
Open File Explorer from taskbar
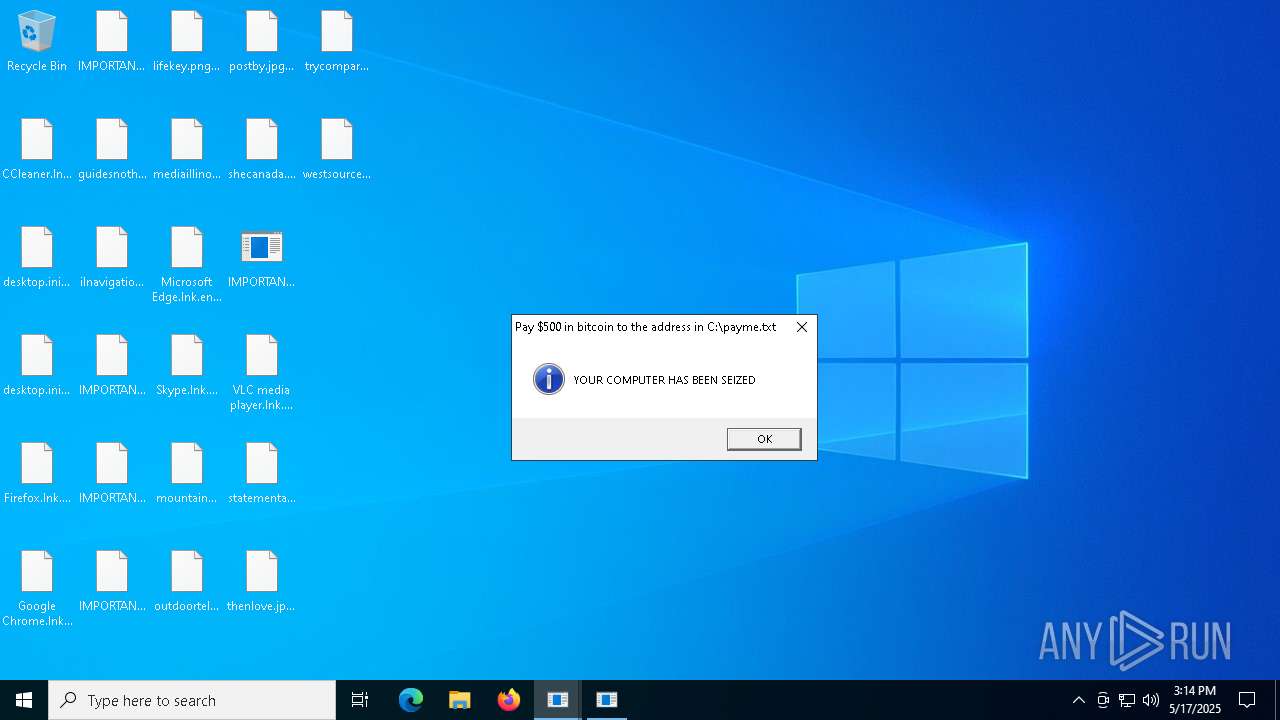point(460,700)
